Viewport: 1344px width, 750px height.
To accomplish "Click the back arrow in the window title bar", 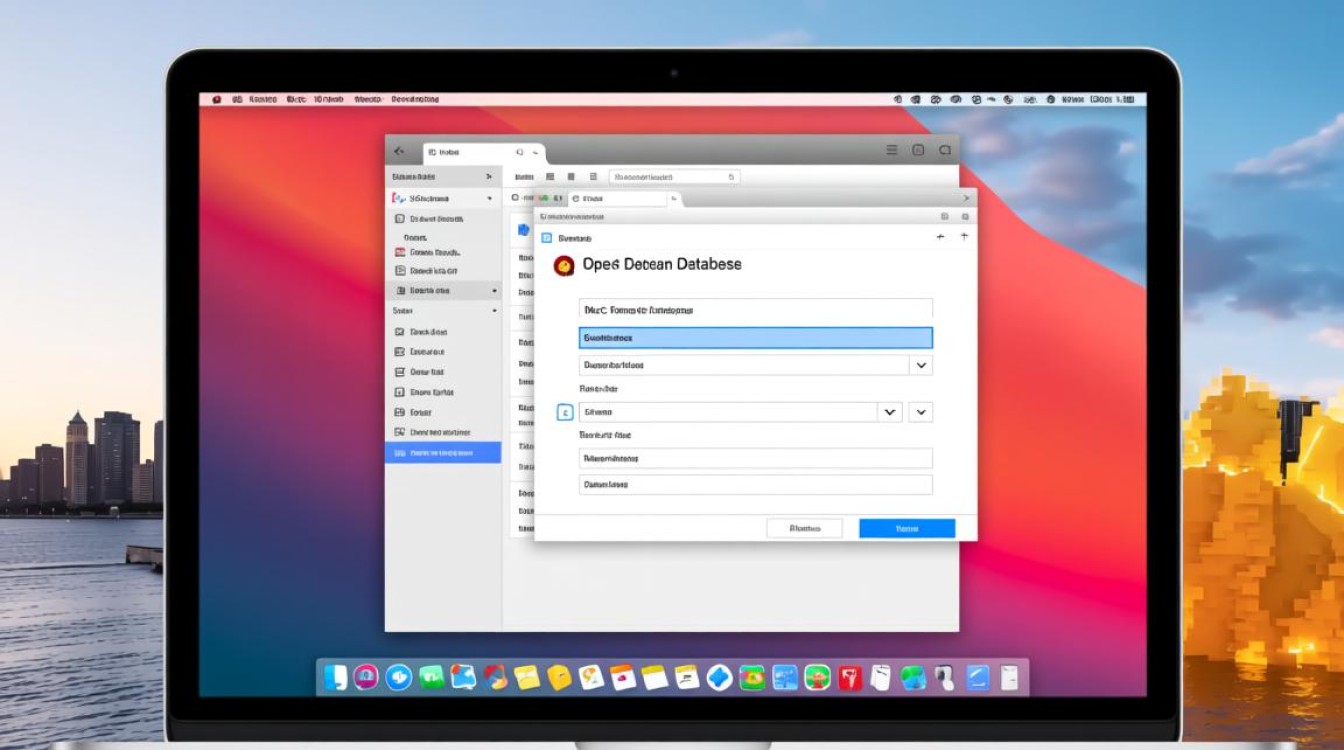I will [x=400, y=151].
